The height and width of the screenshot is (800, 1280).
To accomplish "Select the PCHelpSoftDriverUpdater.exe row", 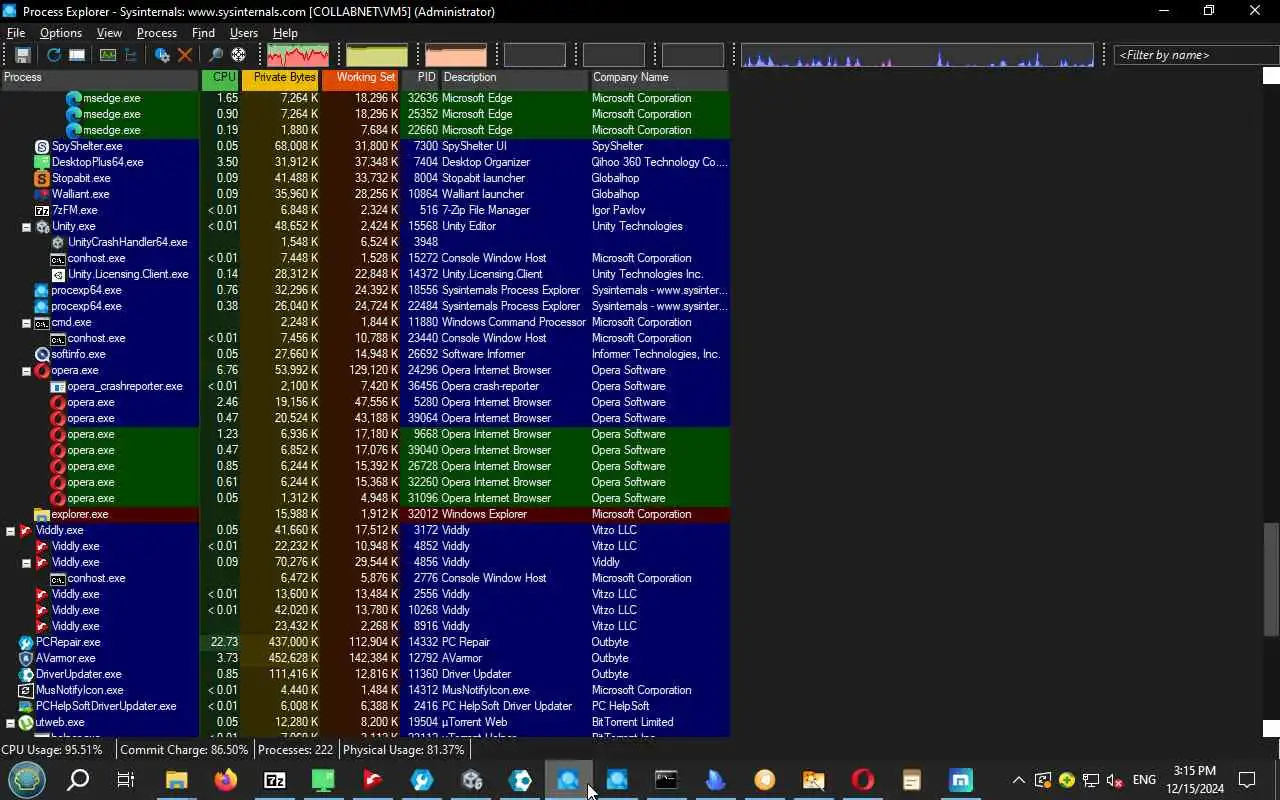I will coord(365,706).
